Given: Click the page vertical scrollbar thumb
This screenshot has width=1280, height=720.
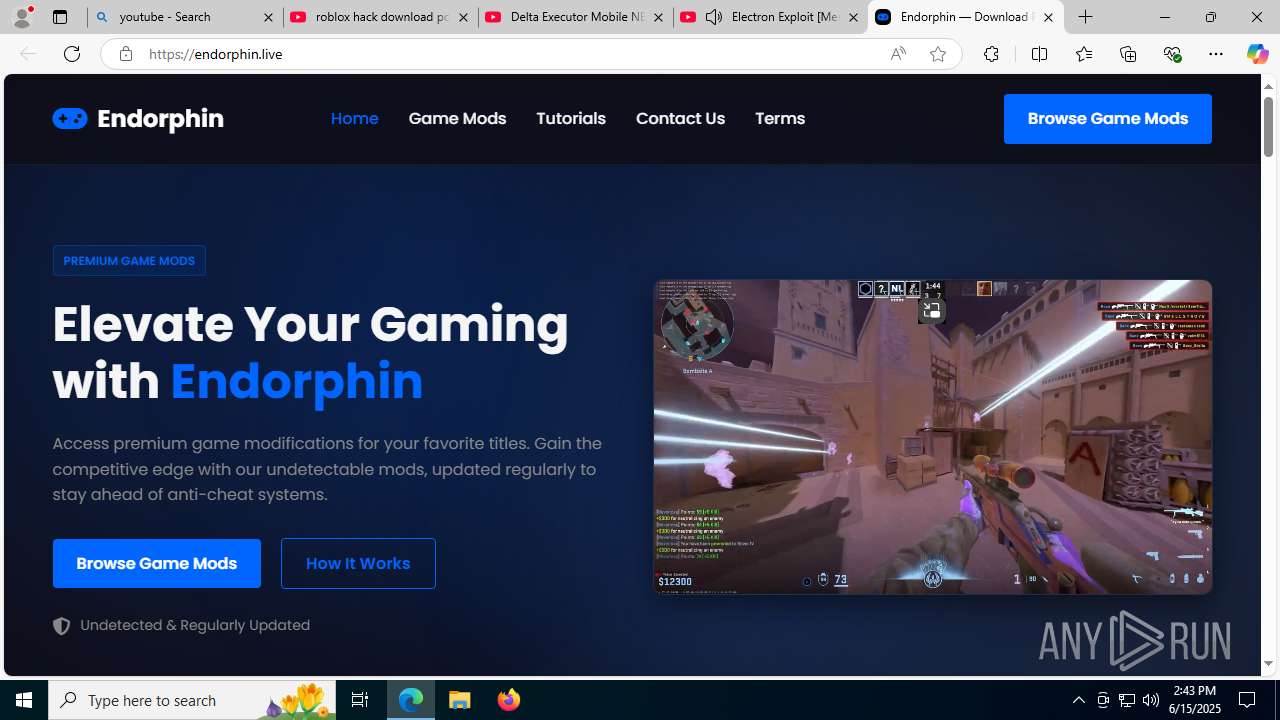Looking at the screenshot, I should (1268, 125).
